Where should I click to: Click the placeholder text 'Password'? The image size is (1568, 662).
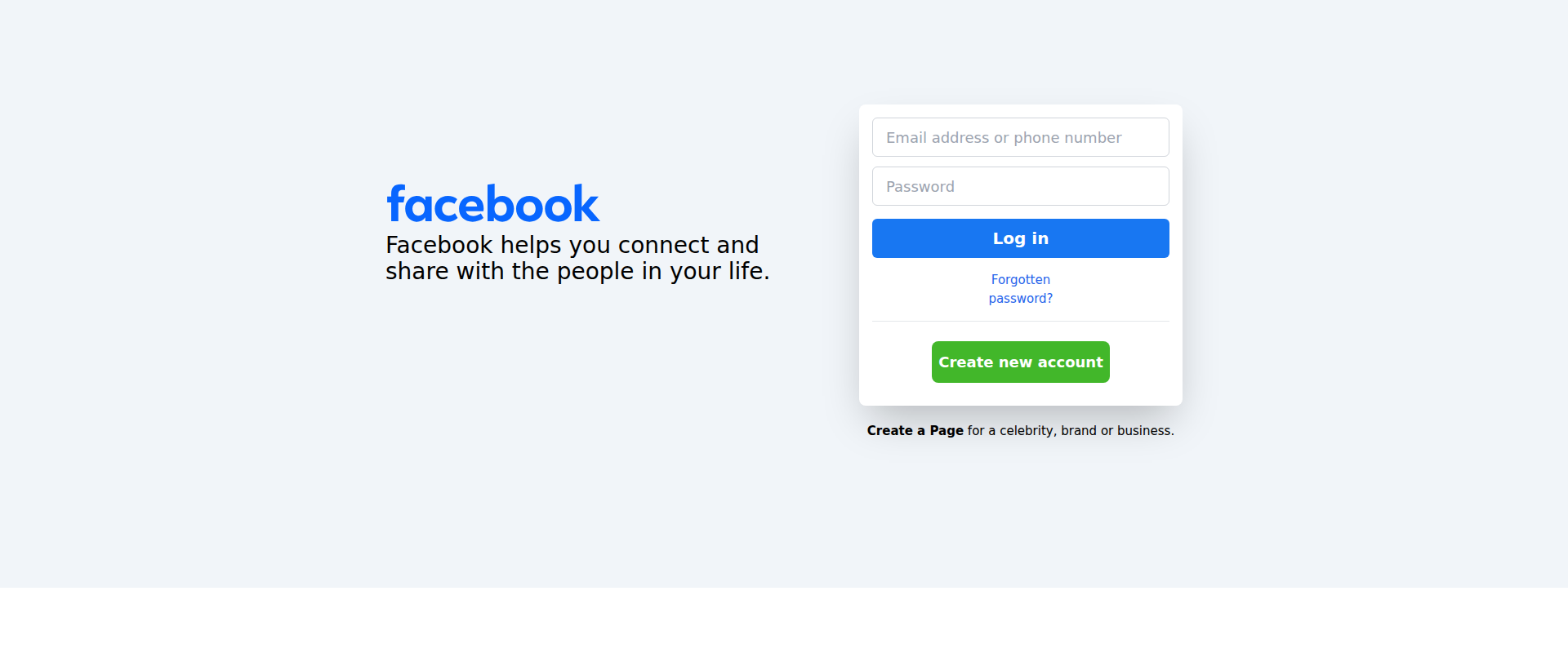tap(920, 187)
